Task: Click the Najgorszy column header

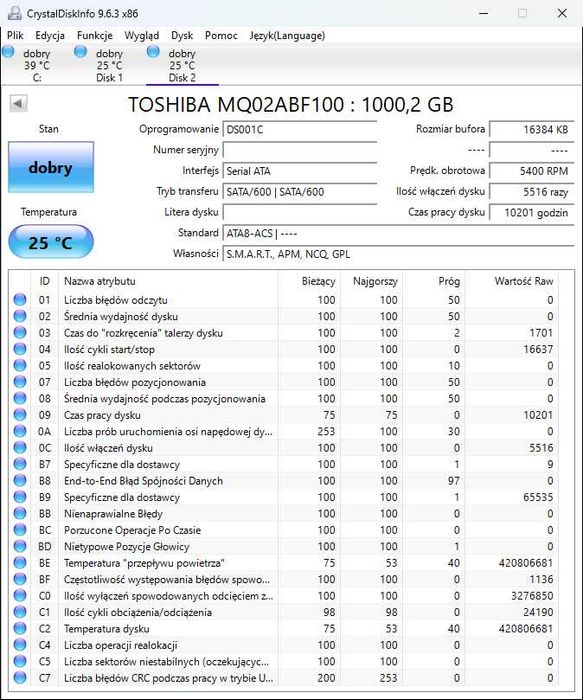Action: 371,281
